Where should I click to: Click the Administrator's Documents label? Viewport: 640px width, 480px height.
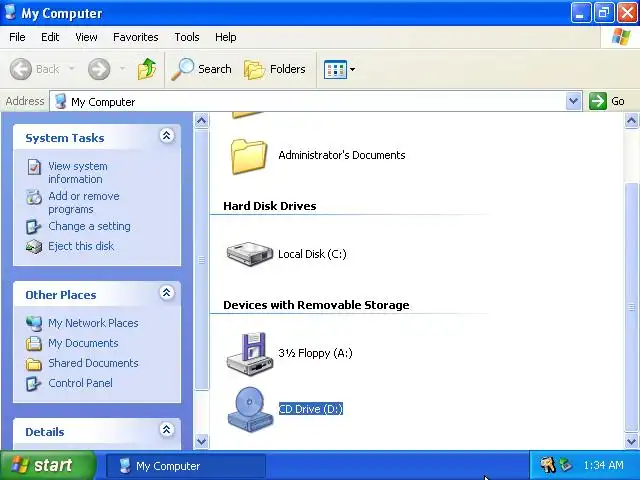pos(342,155)
